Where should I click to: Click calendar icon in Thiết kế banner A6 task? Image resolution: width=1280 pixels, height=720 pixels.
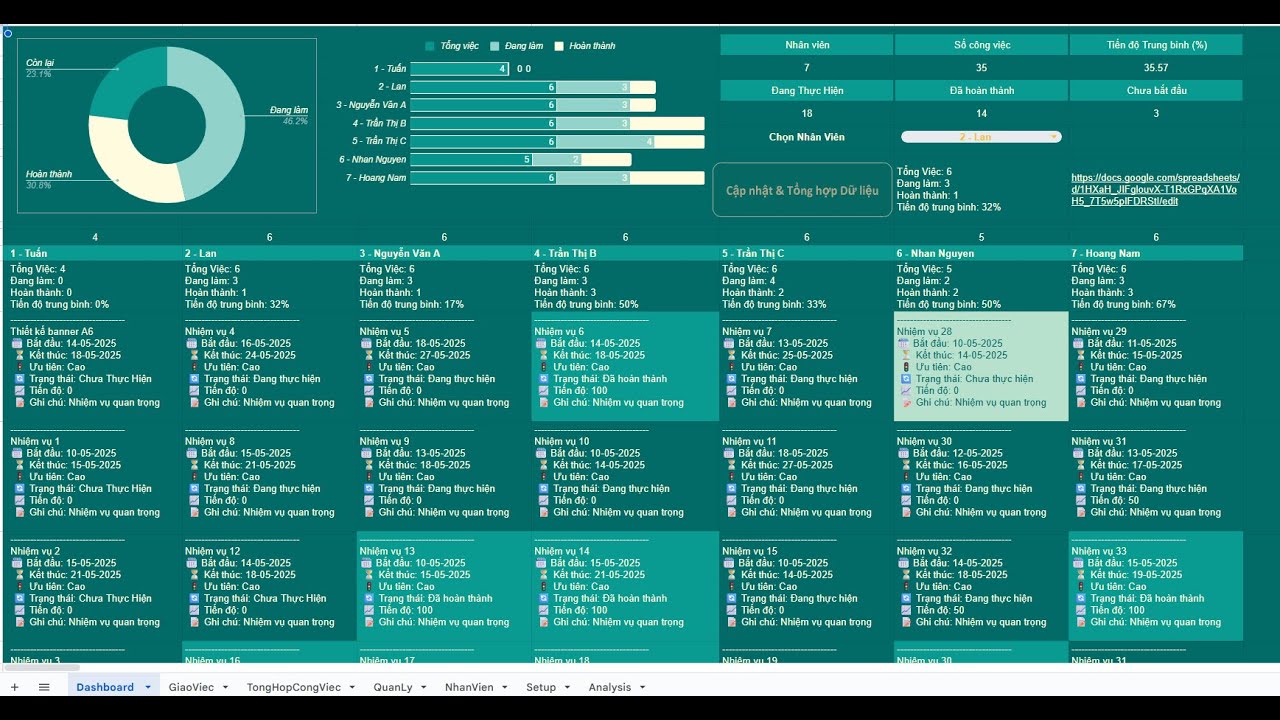tap(16, 343)
